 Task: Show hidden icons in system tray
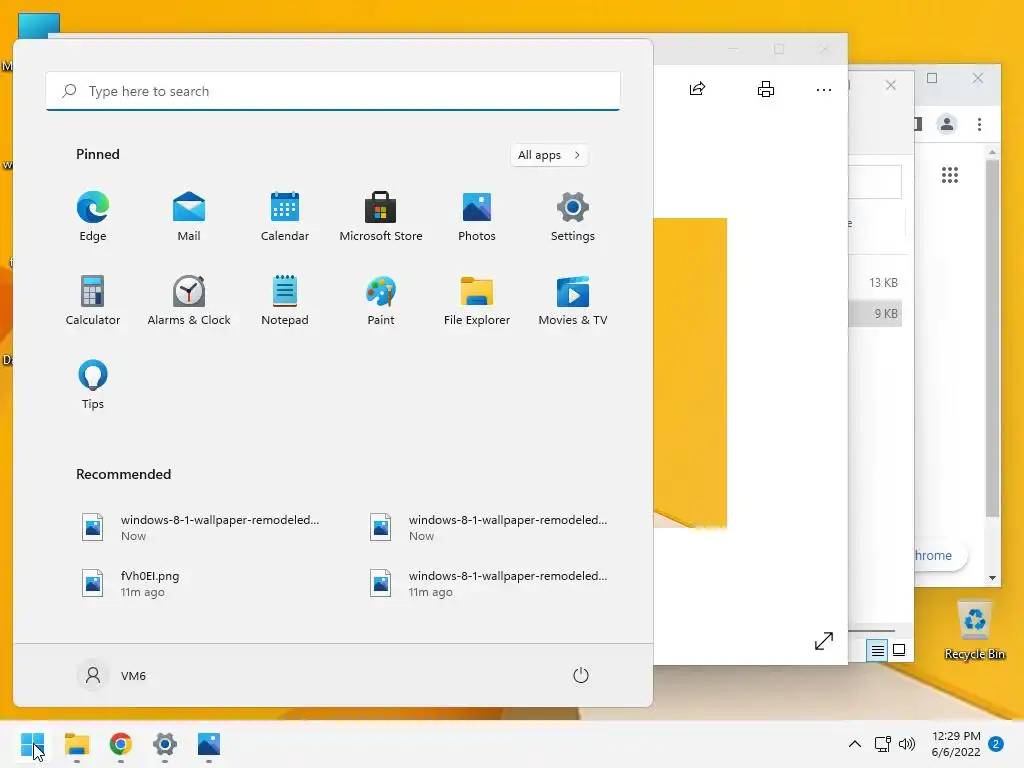[x=854, y=744]
